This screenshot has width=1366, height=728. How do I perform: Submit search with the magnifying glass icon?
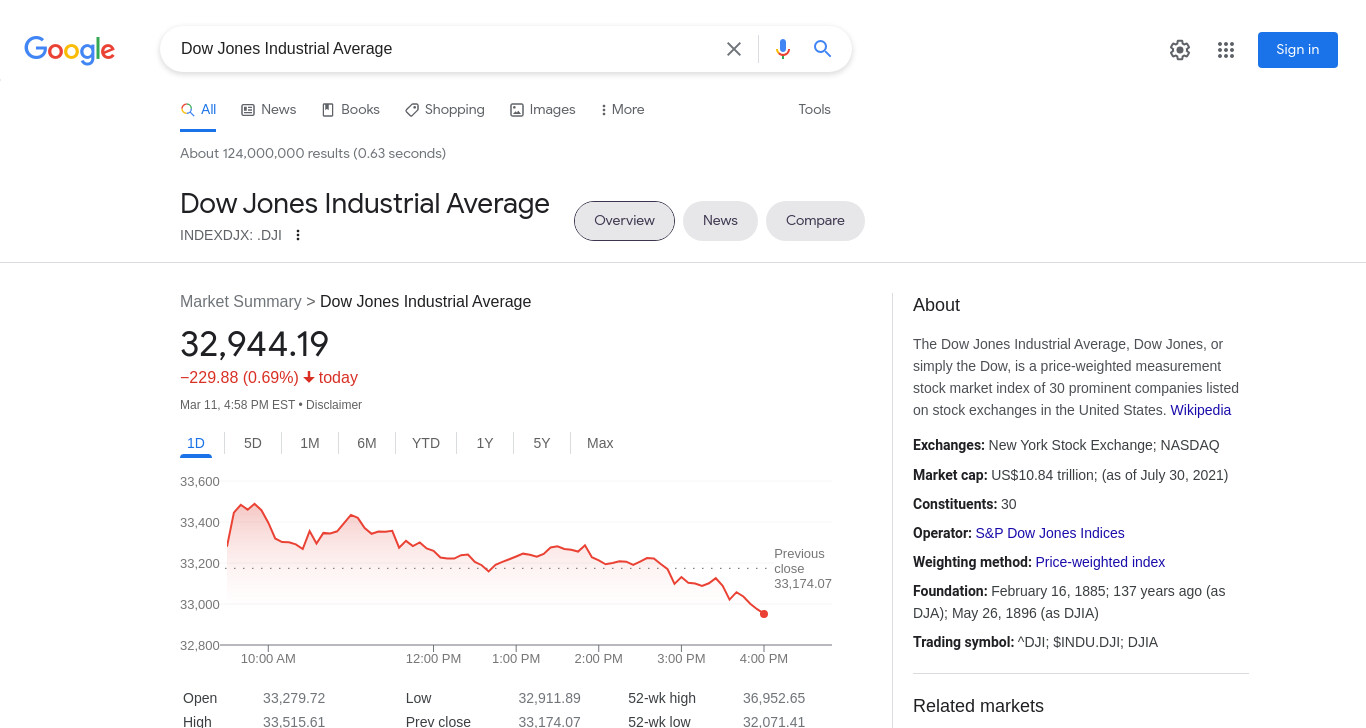(823, 49)
